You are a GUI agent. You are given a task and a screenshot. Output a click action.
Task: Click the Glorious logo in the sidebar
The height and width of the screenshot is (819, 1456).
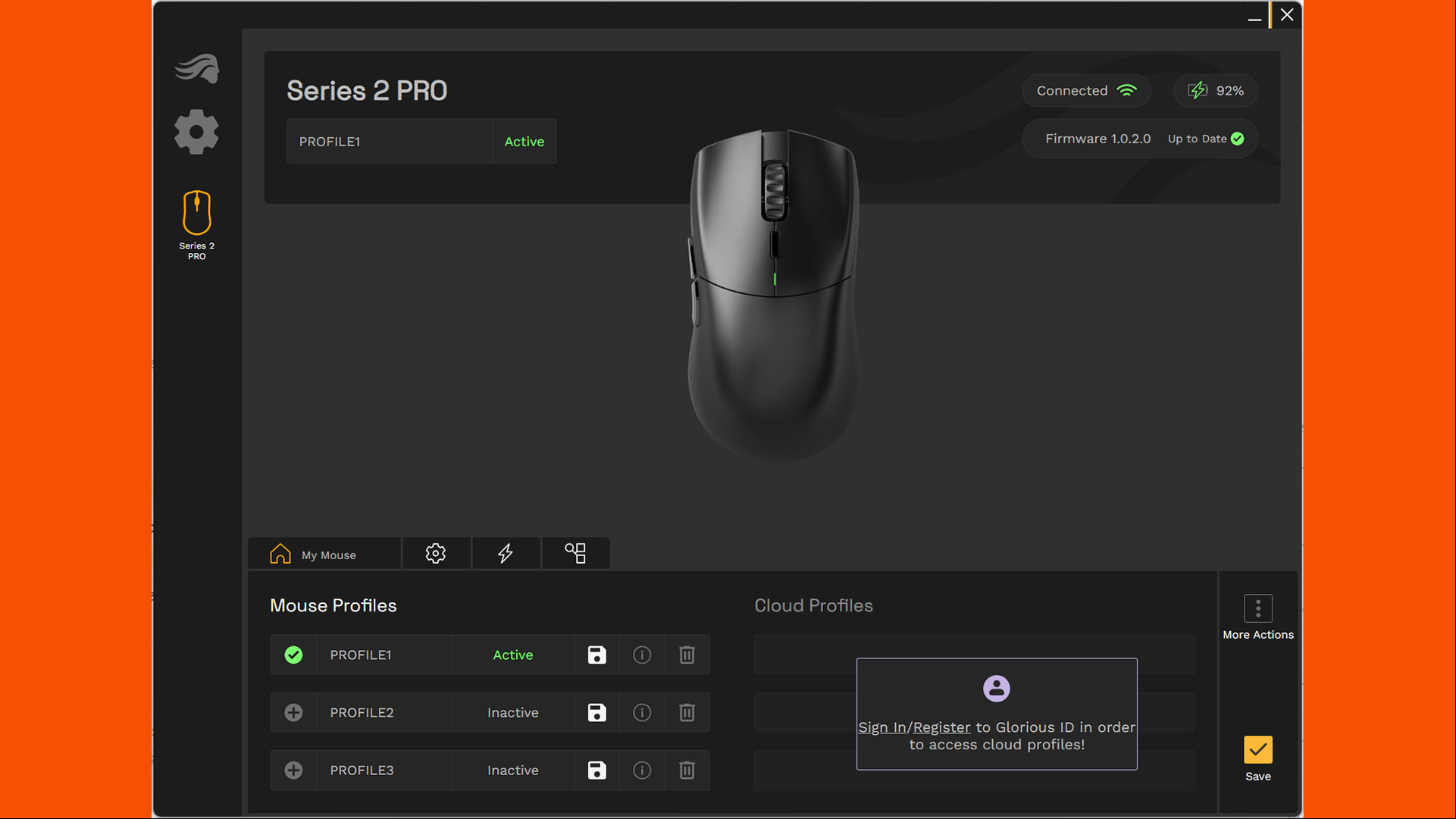[197, 68]
